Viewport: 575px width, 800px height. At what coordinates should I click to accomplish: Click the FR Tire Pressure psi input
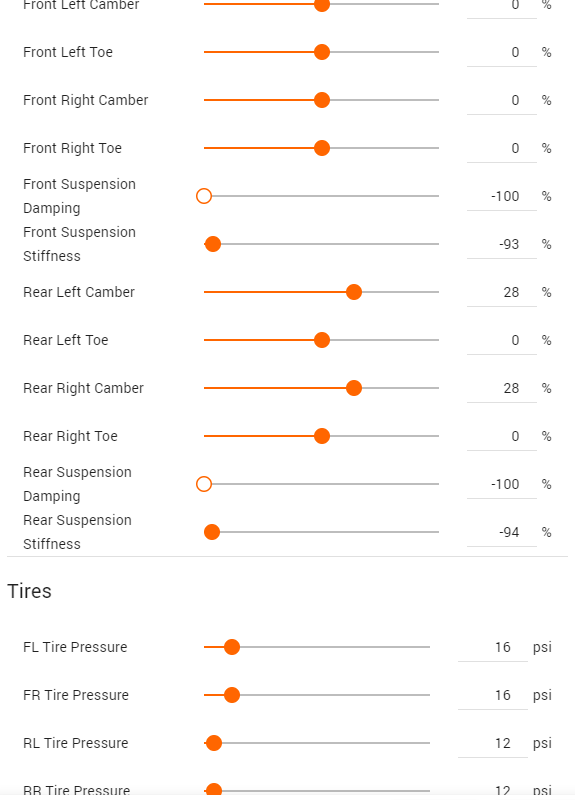click(x=493, y=695)
